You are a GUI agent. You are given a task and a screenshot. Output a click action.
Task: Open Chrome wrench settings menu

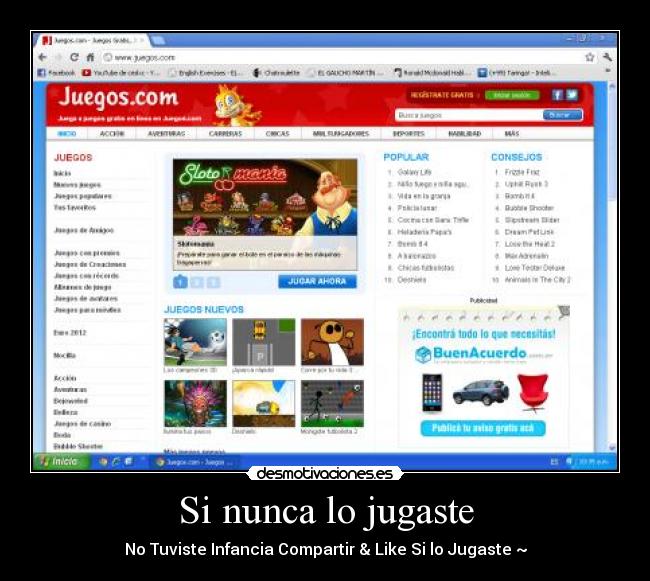(x=607, y=57)
